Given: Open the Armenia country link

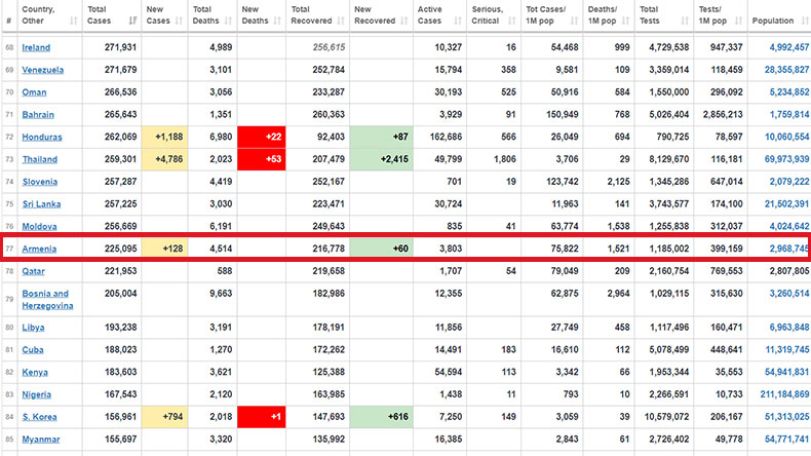Looking at the screenshot, I should point(39,249).
